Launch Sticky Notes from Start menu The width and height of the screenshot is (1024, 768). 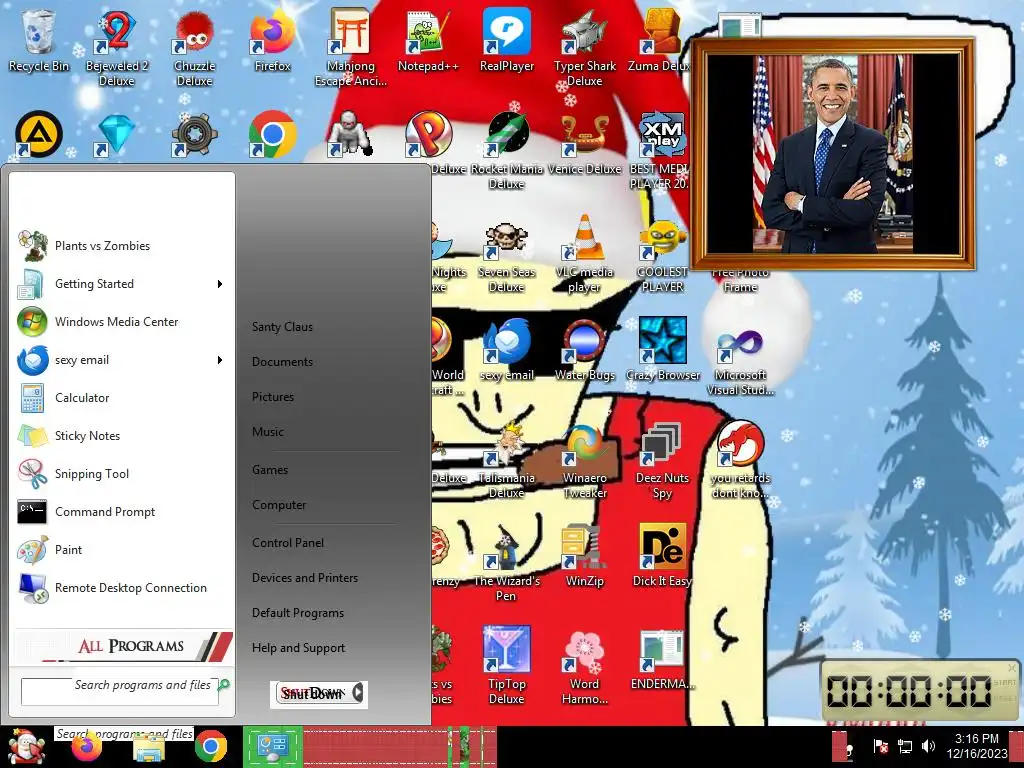[121, 436]
